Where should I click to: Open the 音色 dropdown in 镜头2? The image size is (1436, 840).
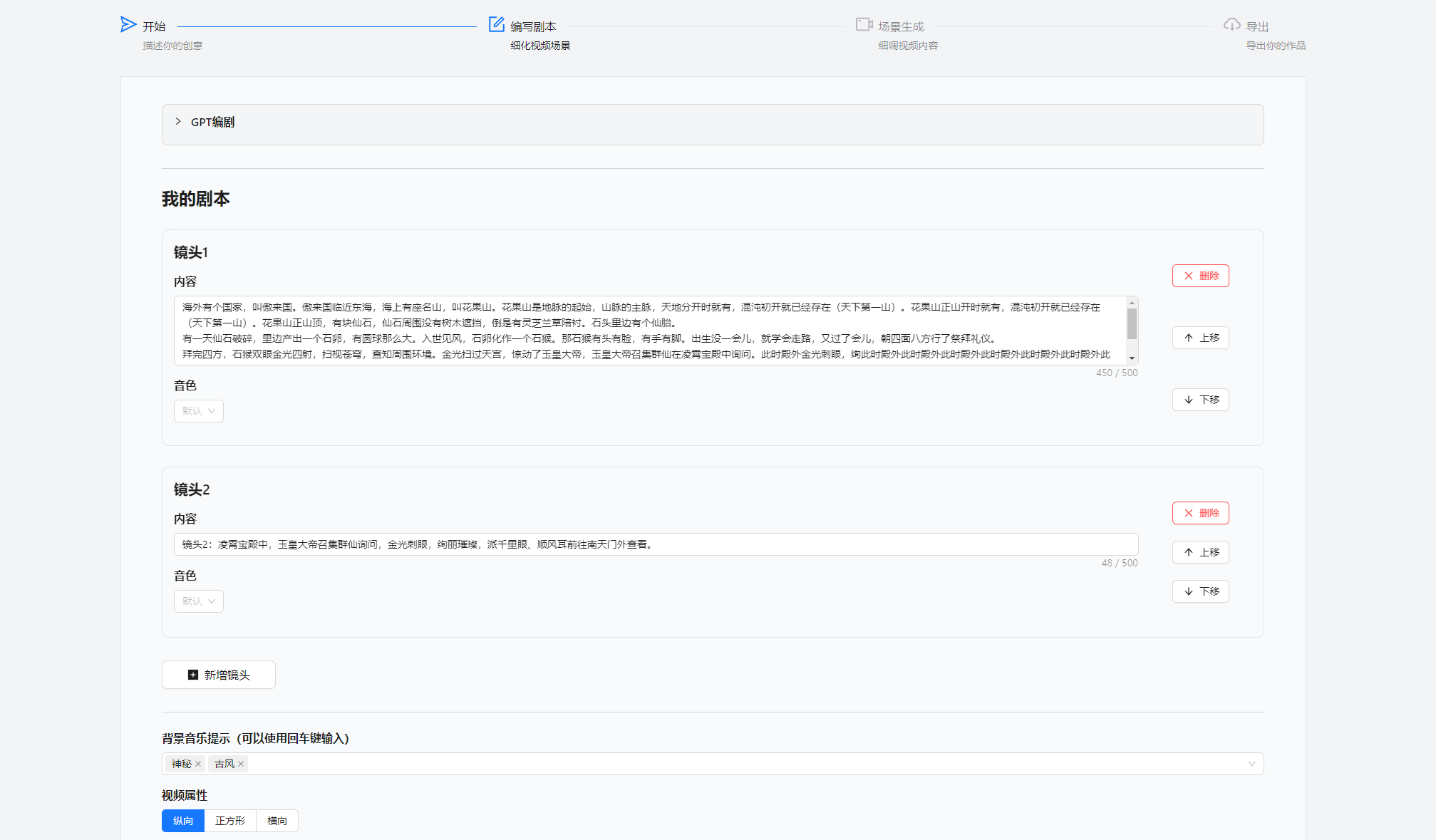click(x=198, y=601)
